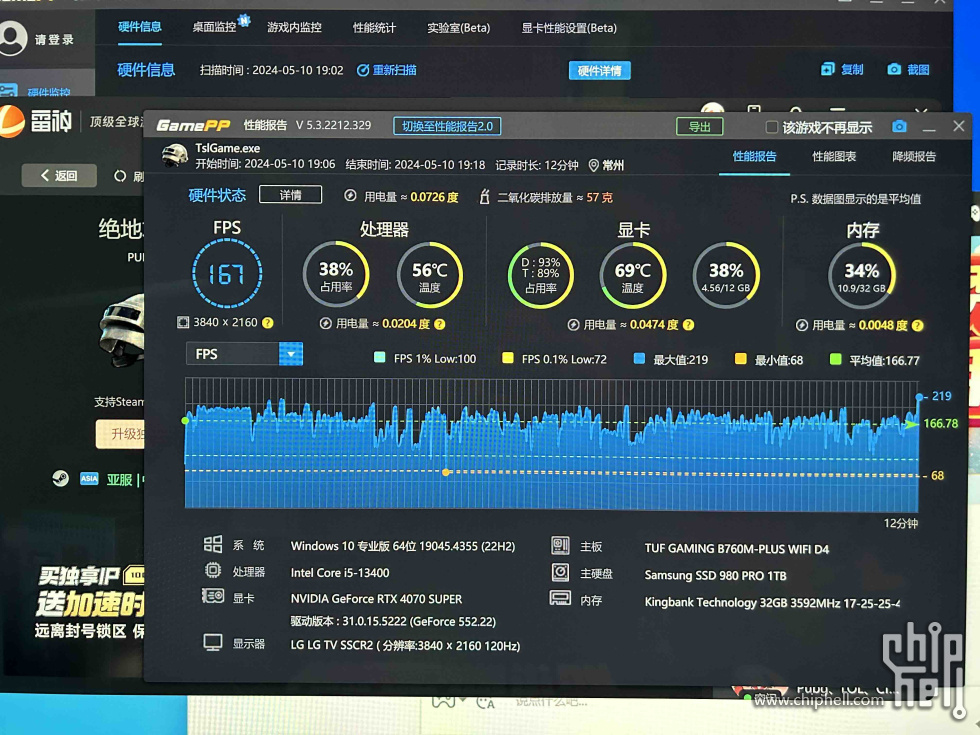Click the resolution icon left of 3840 x 2160

(x=183, y=322)
